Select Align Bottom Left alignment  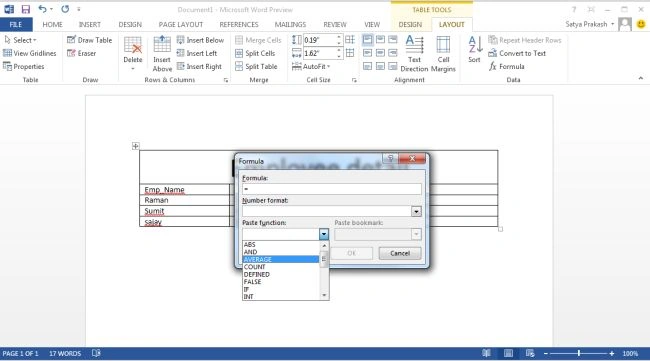pos(367,66)
